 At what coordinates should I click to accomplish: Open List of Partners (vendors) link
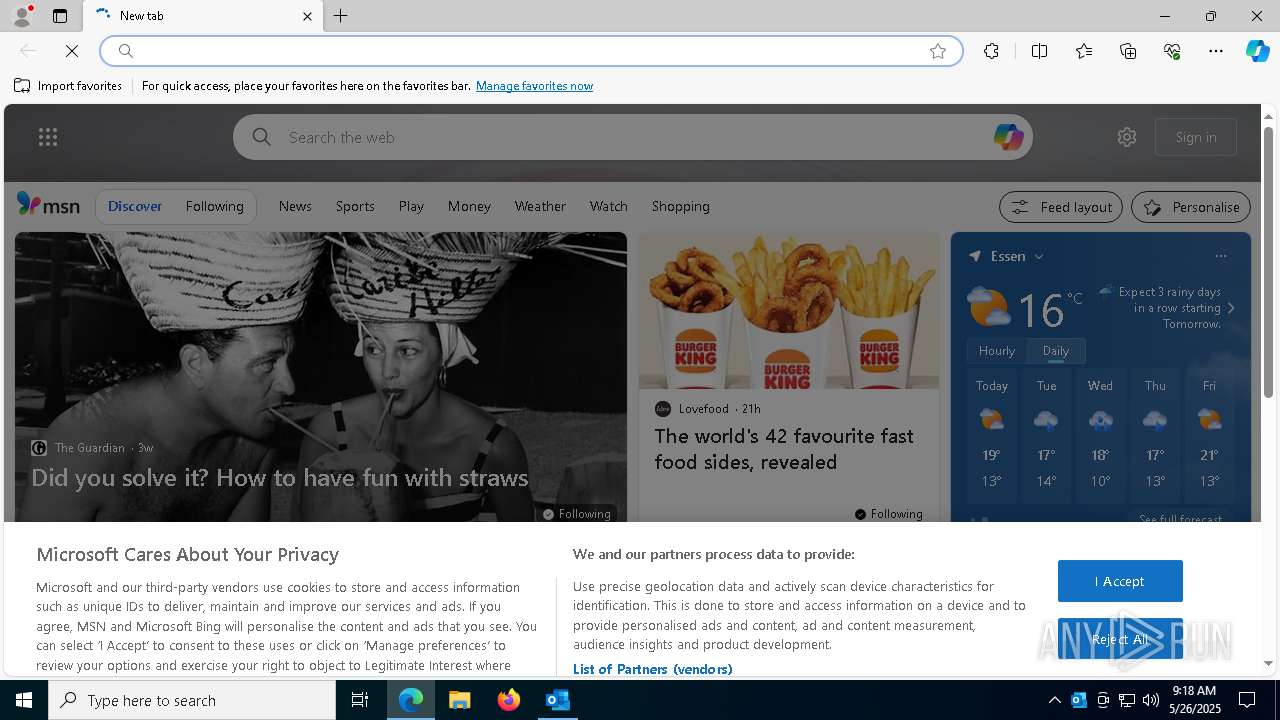click(652, 669)
